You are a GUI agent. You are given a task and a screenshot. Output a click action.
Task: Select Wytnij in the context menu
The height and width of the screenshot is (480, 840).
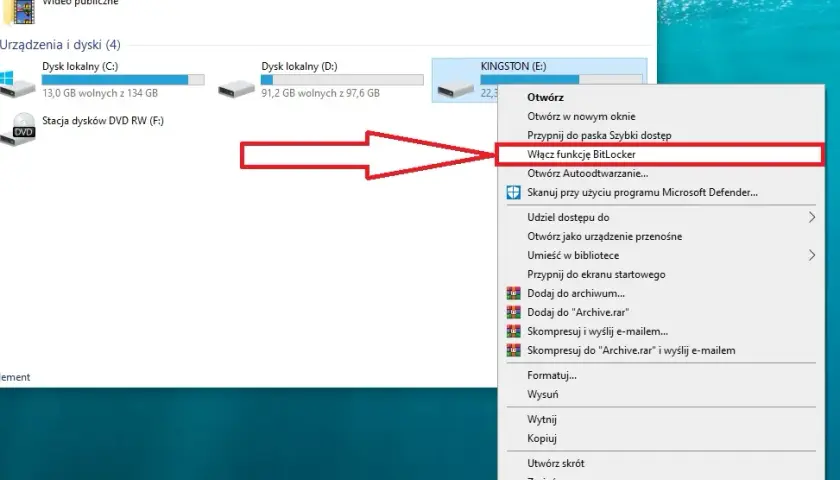tap(542, 419)
